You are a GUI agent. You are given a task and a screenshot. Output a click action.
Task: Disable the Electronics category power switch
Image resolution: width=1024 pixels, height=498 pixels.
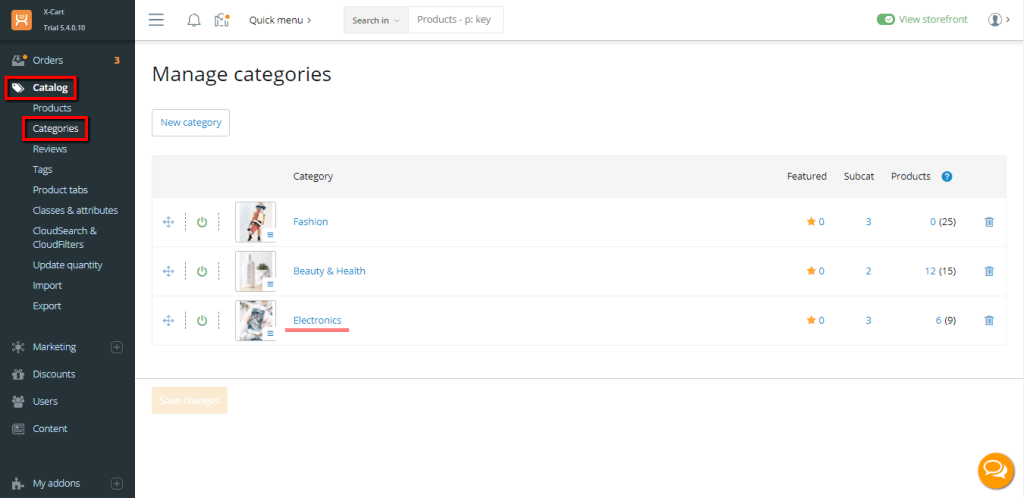(x=202, y=320)
